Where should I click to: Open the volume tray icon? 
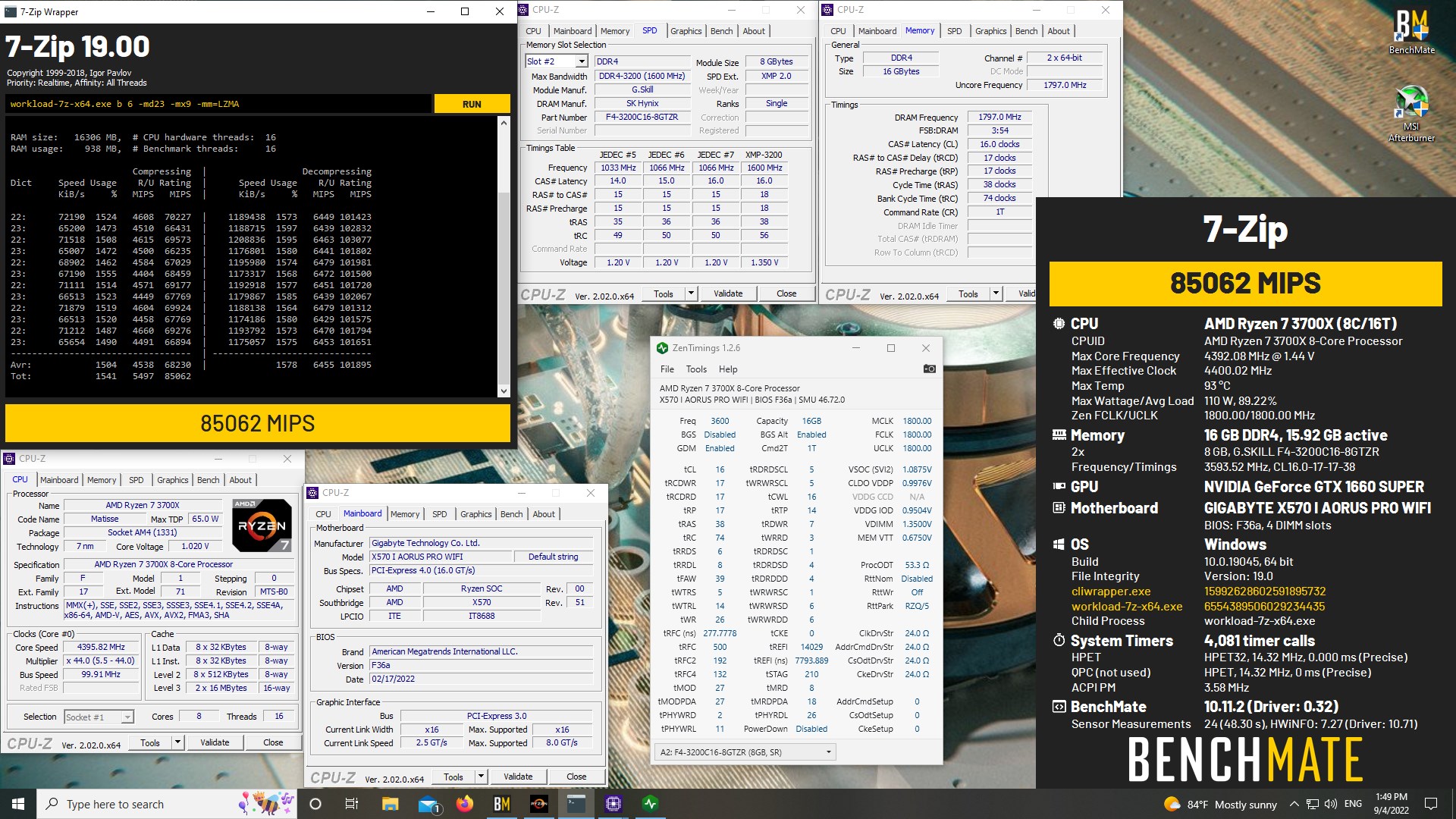pyautogui.click(x=1330, y=805)
